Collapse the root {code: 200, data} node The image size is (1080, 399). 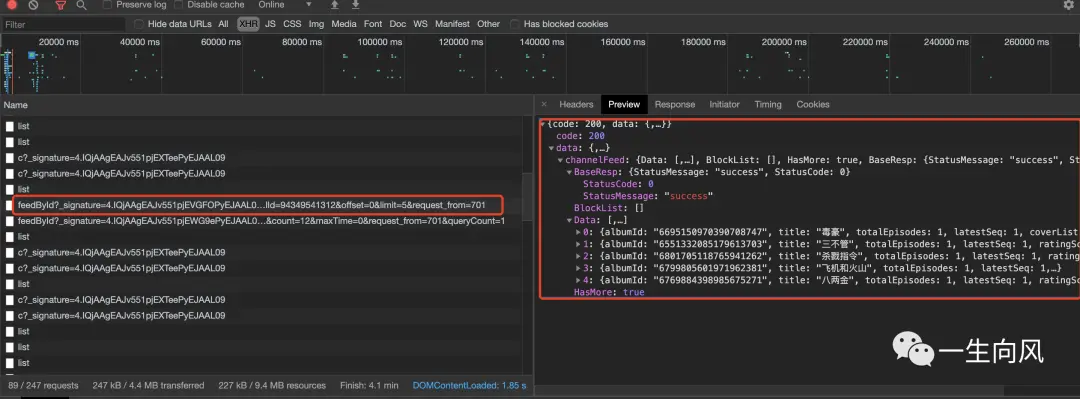(x=543, y=124)
